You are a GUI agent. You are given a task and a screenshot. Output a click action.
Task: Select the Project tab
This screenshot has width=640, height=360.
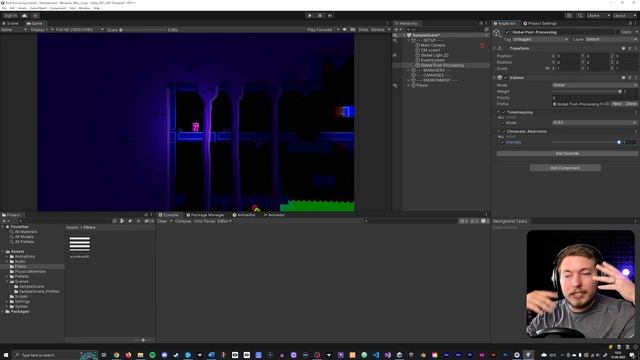click(x=11, y=215)
